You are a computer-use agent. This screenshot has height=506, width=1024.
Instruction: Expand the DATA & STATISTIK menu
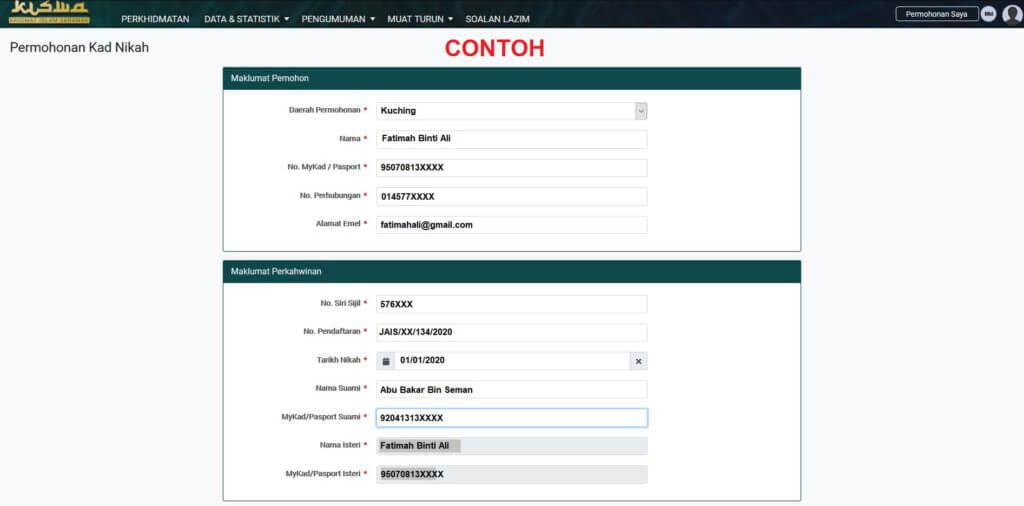(x=246, y=19)
